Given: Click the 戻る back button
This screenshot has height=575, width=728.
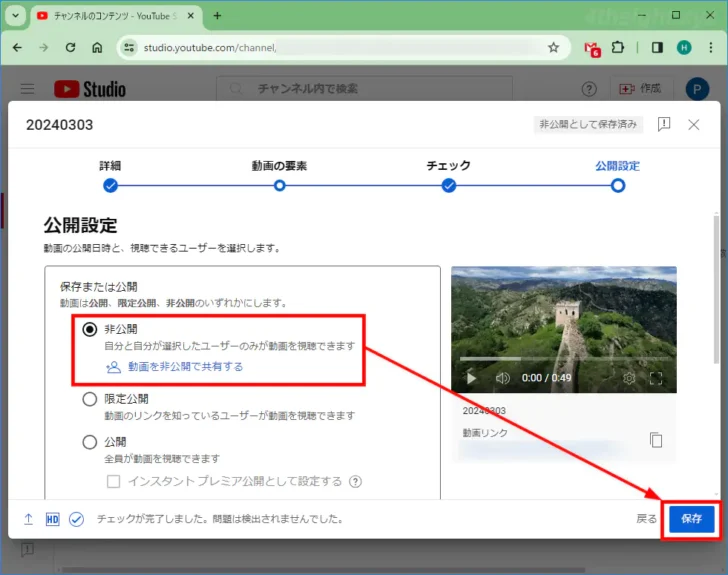Looking at the screenshot, I should coord(646,518).
